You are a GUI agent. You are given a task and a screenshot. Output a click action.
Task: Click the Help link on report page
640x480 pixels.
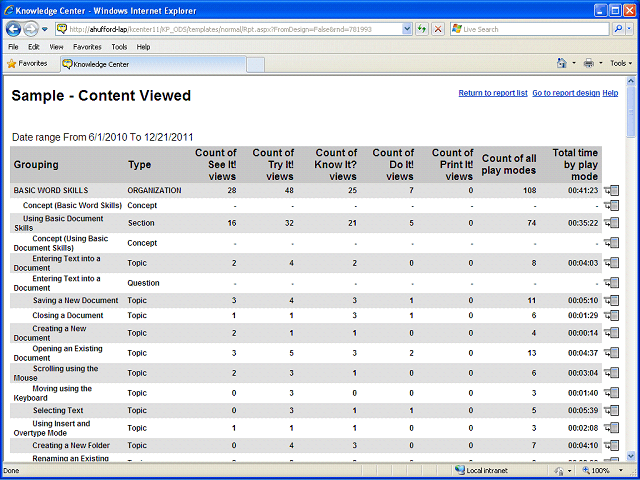coord(610,93)
